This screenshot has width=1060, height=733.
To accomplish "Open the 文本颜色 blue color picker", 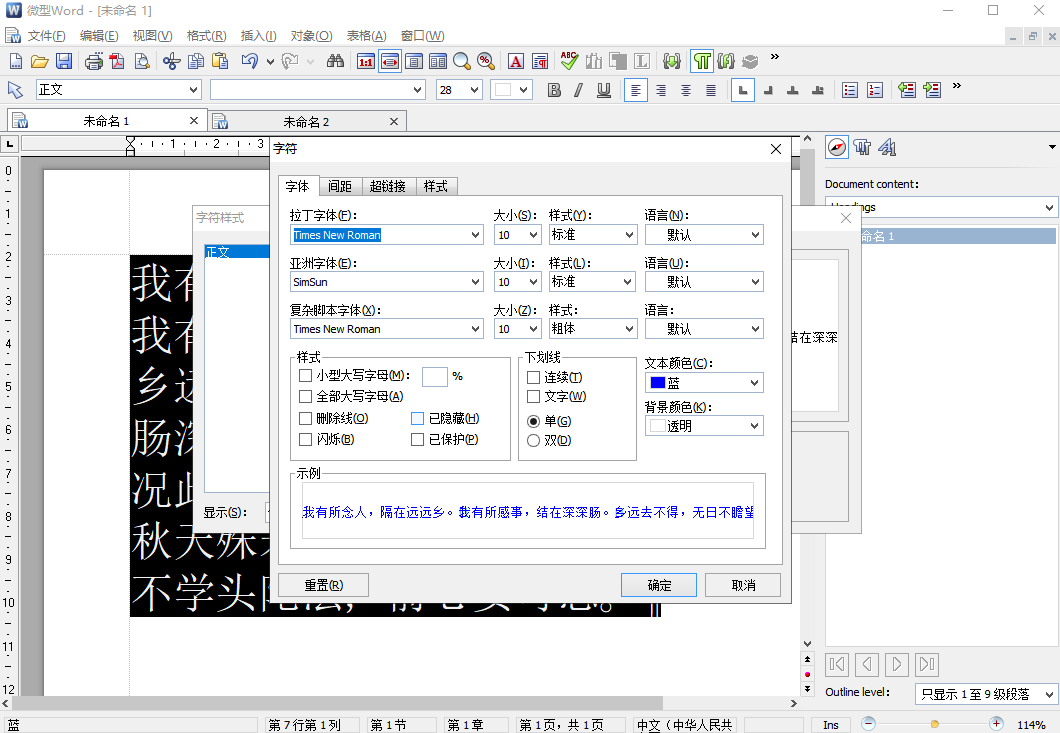I will point(704,383).
